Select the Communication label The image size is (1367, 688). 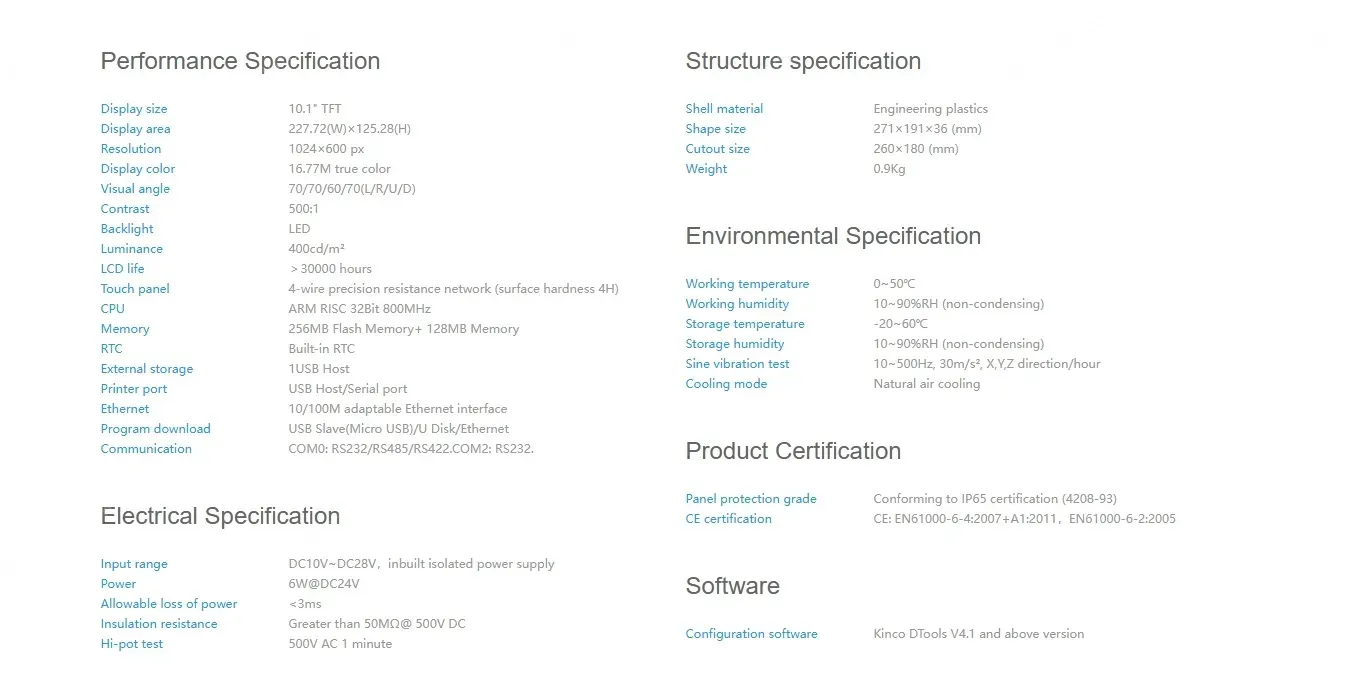tap(146, 449)
